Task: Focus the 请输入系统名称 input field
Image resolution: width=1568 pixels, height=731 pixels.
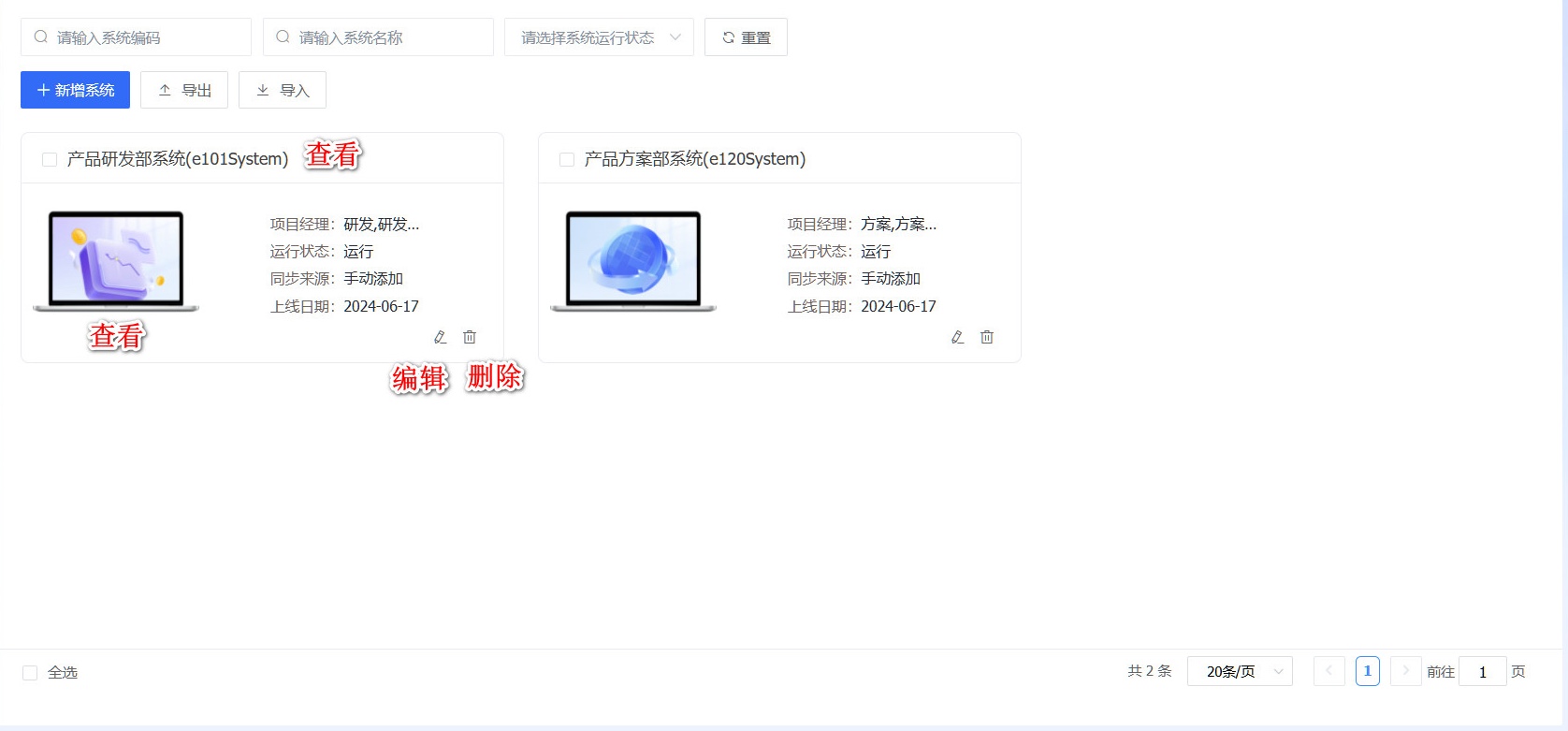Action: pos(378,37)
